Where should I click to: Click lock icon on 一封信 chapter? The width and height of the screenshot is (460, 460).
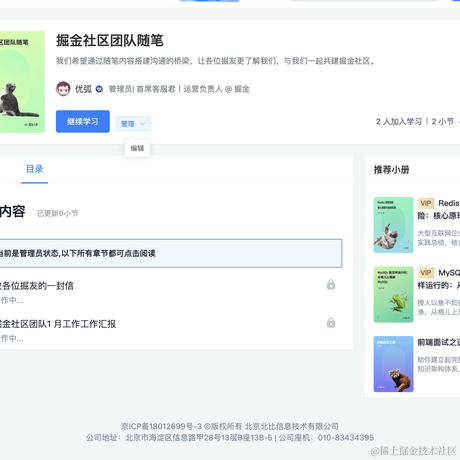point(331,284)
